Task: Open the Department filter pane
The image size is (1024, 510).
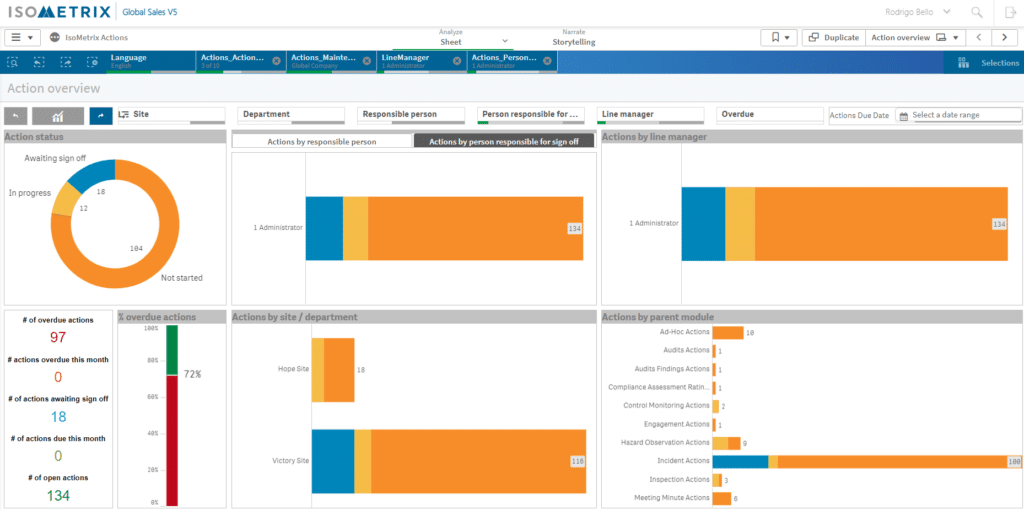Action: tap(291, 116)
